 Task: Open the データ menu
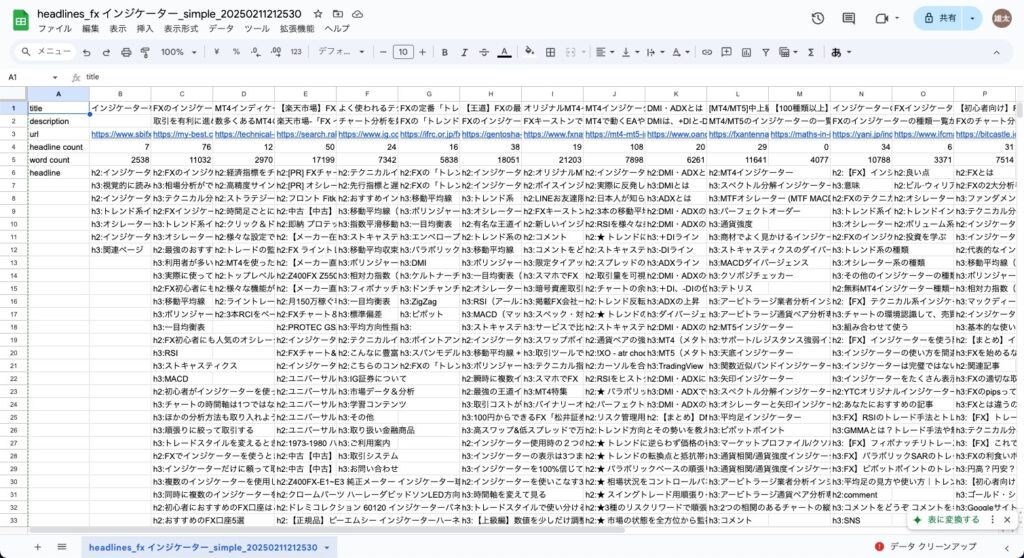pos(221,29)
